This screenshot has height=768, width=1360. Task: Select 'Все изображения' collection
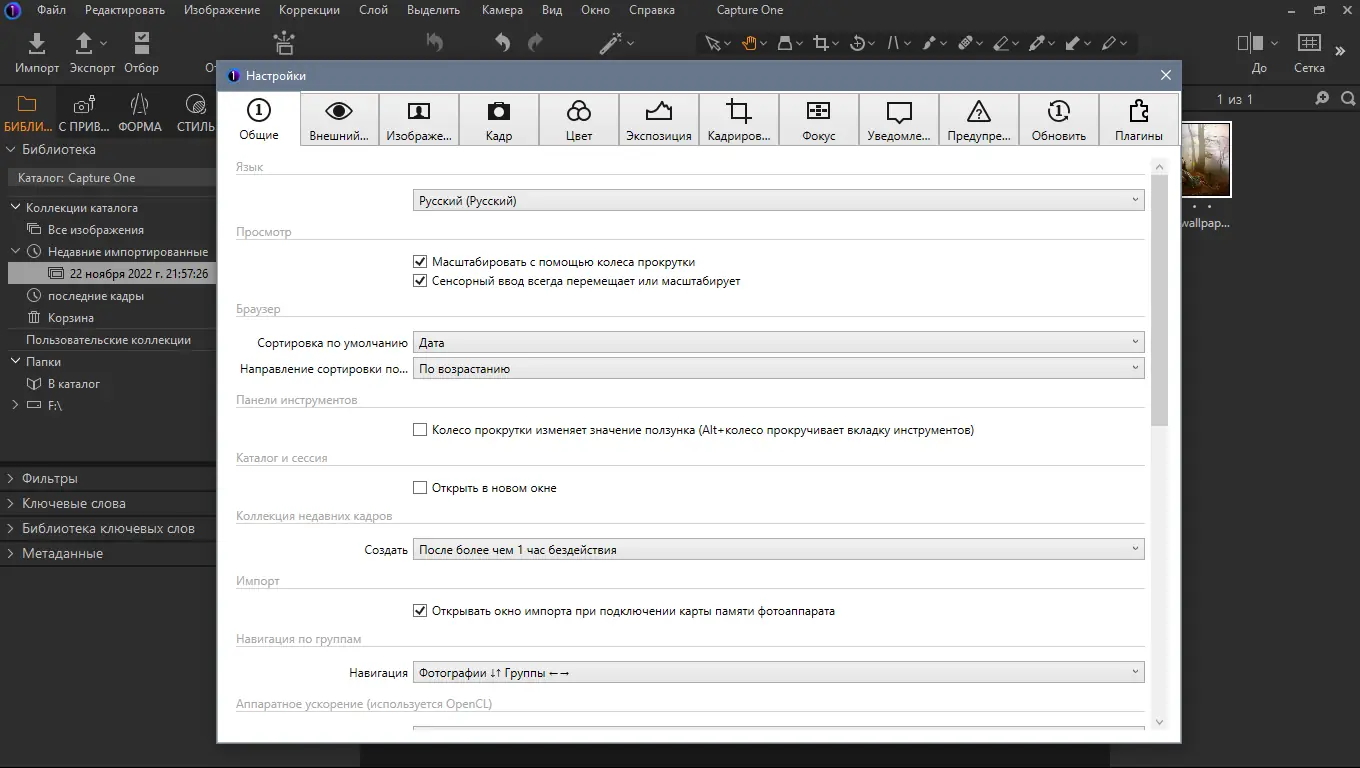point(95,230)
